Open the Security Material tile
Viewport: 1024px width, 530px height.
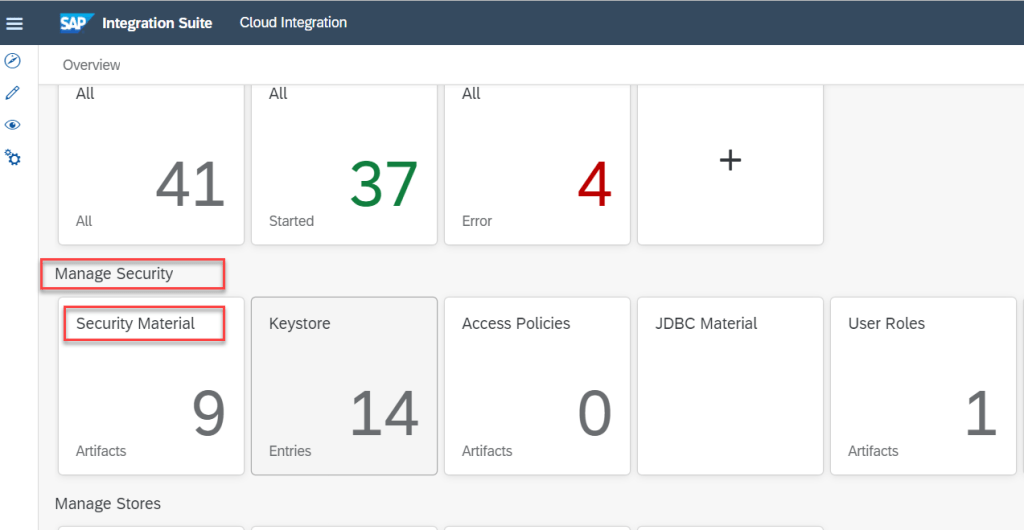click(x=151, y=385)
